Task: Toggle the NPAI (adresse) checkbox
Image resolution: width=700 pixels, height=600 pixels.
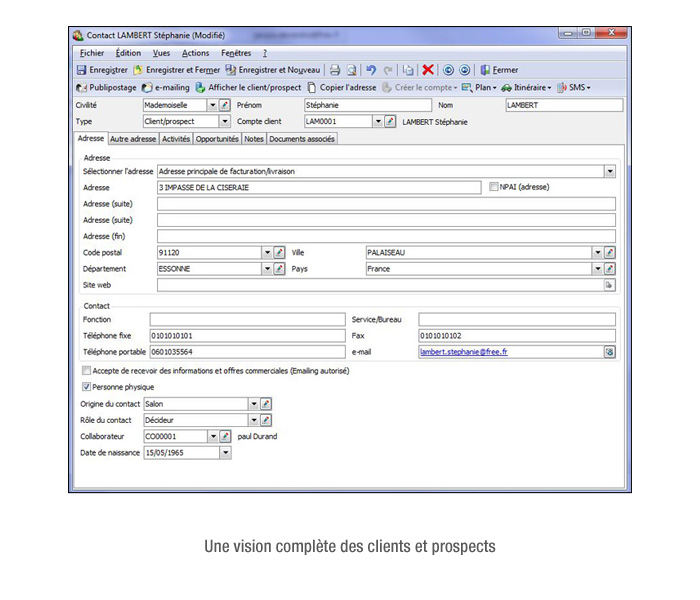Action: [x=493, y=186]
